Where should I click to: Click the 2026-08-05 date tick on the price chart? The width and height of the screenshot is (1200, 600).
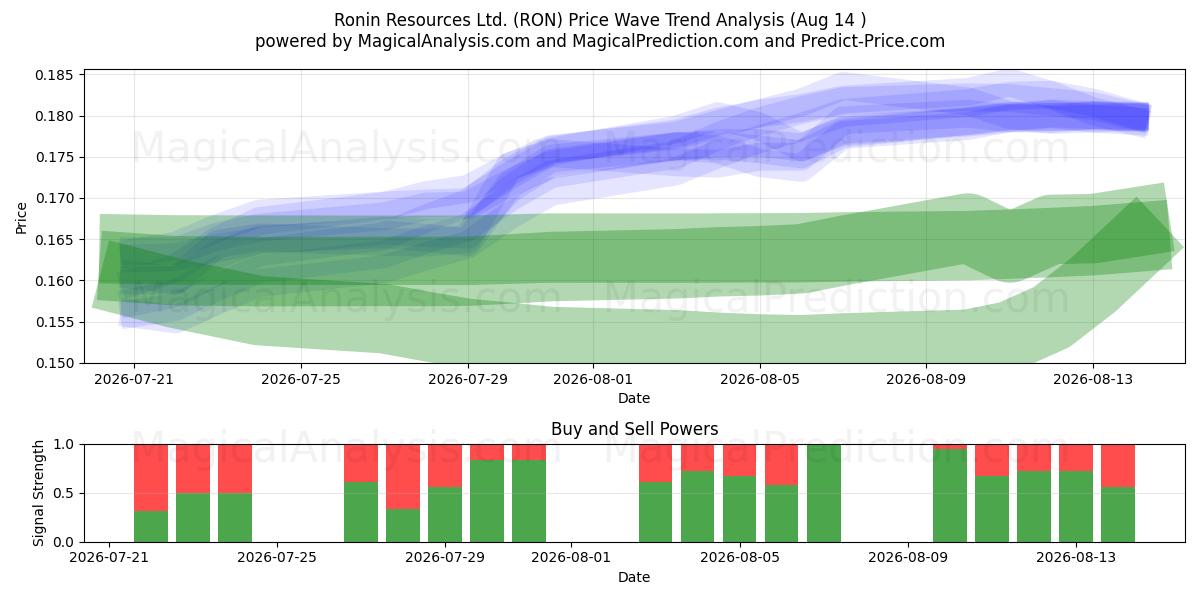click(760, 380)
